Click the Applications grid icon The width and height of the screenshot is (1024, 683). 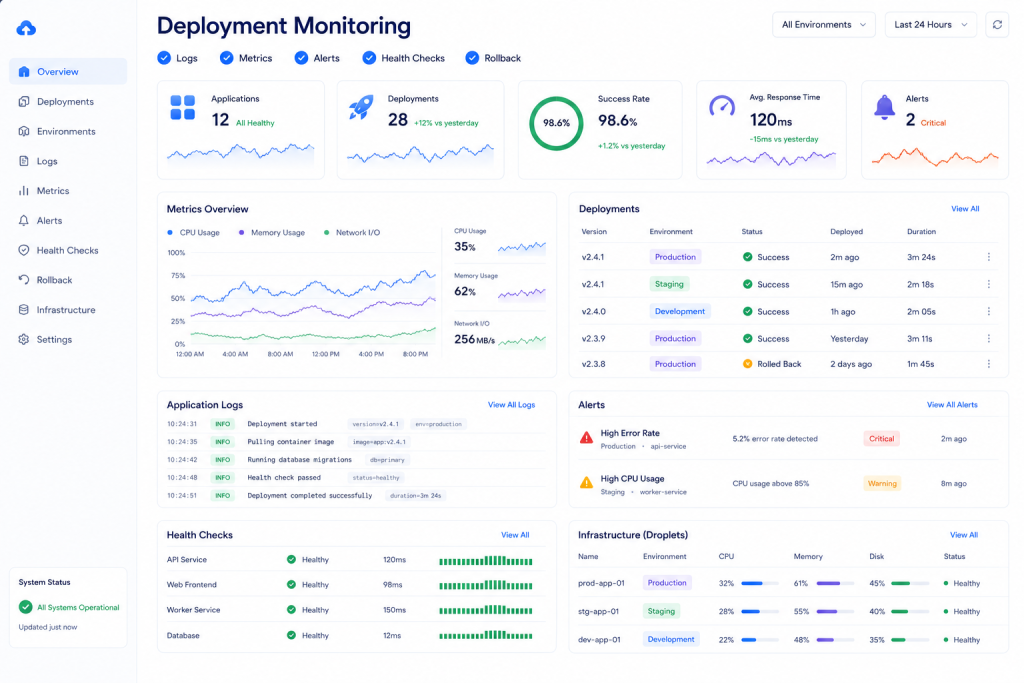pyautogui.click(x=182, y=108)
